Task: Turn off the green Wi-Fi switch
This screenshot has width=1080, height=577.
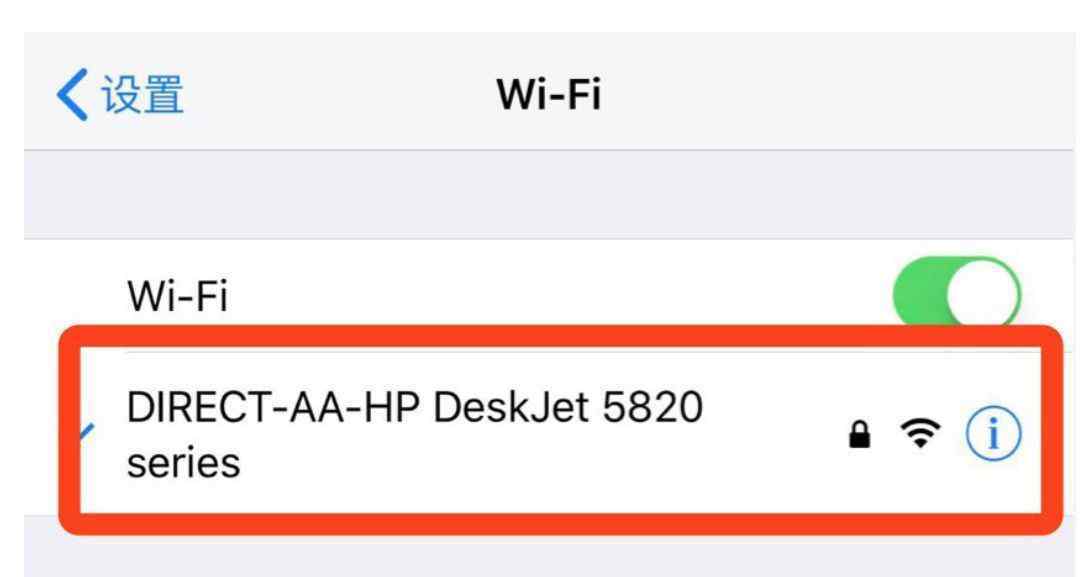Action: 957,294
